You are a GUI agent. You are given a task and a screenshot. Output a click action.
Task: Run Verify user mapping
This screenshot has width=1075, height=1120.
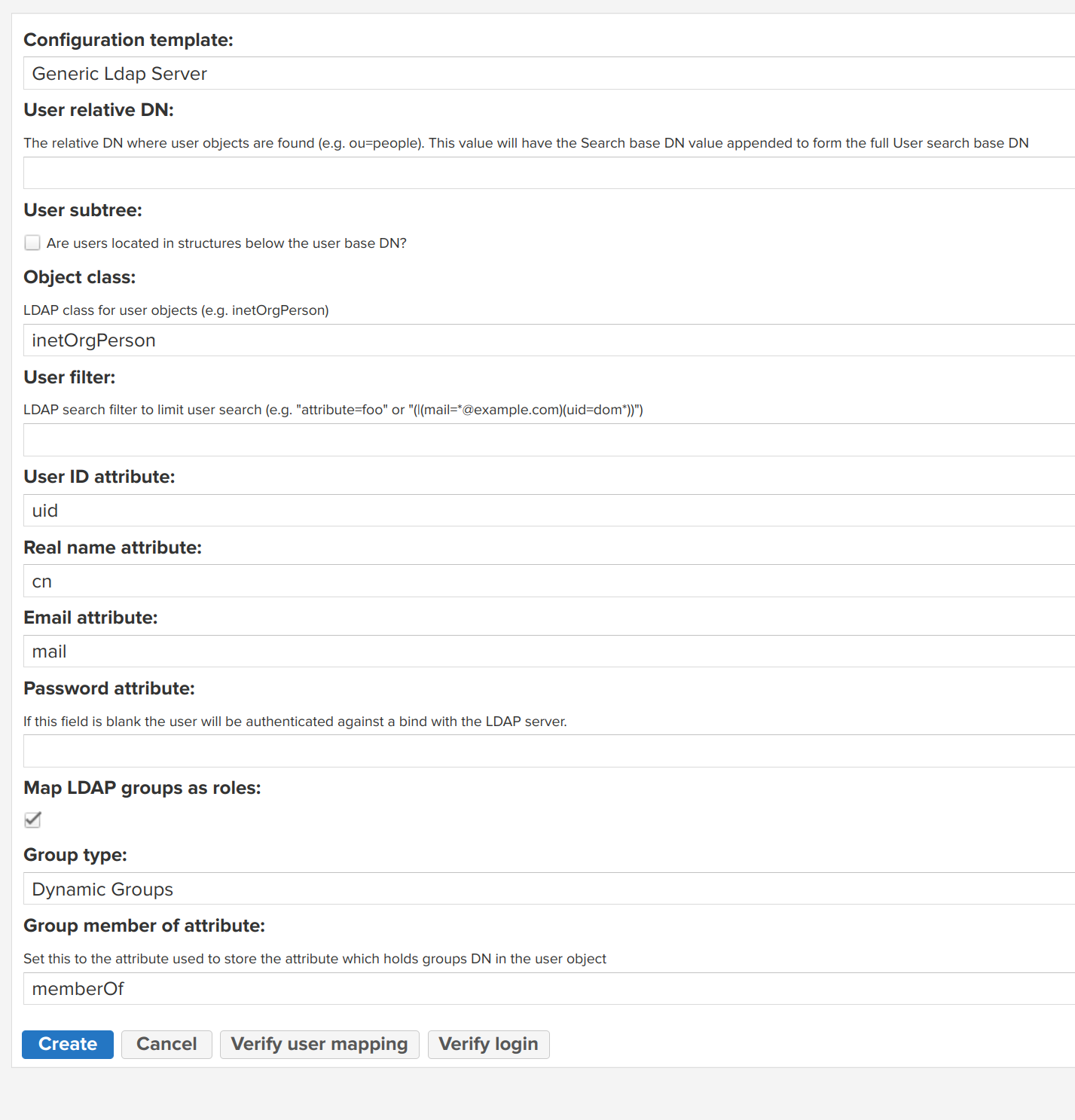point(319,1044)
